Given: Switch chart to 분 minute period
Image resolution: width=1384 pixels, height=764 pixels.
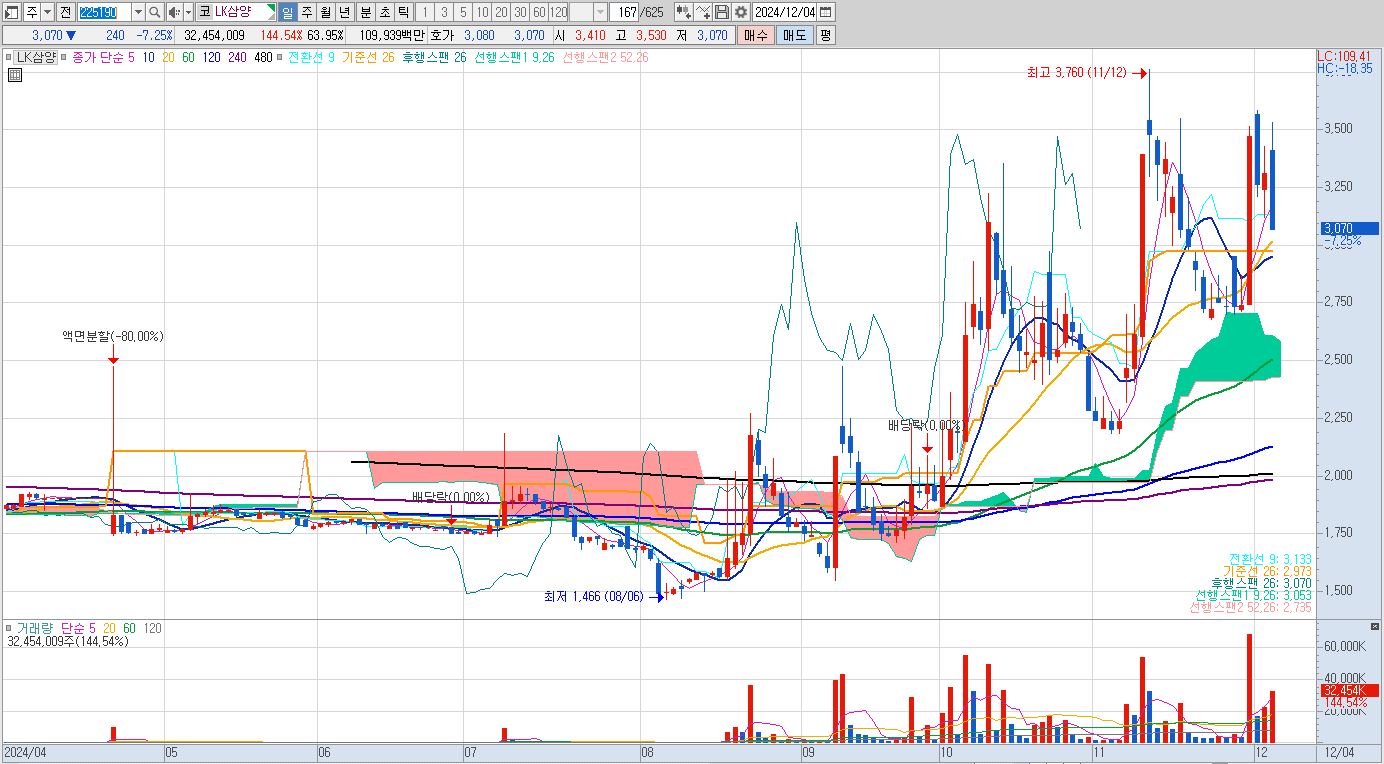Looking at the screenshot, I should coord(365,12).
